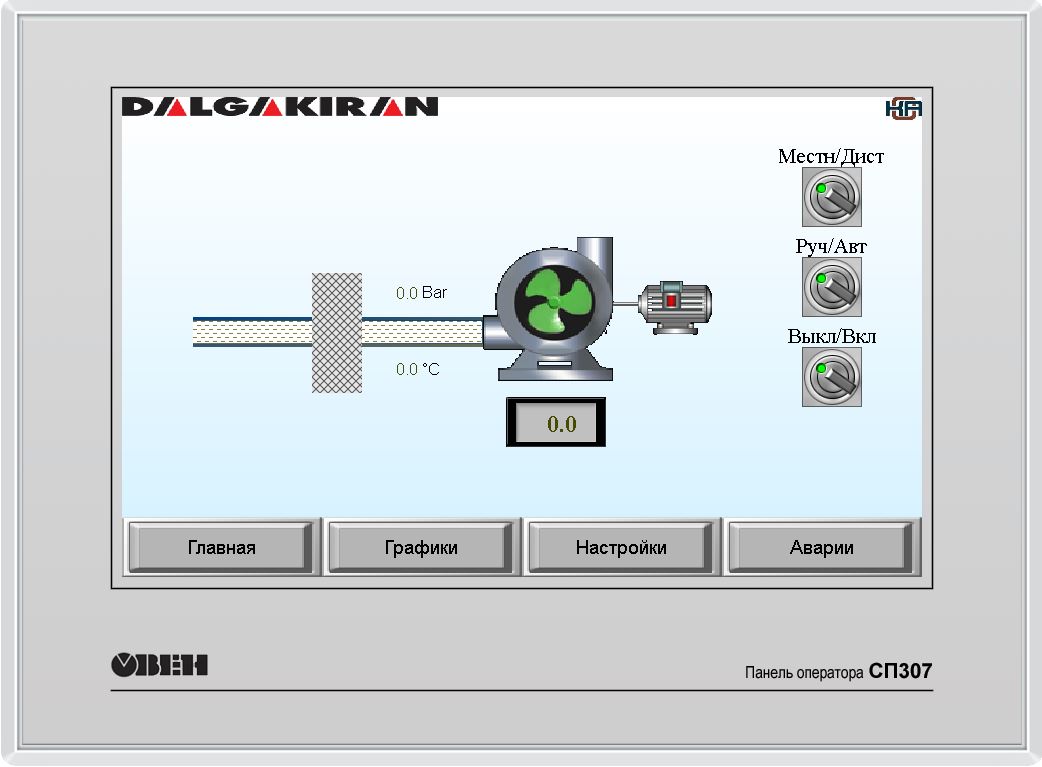This screenshot has height=767, width=1042.
Task: Click the Панель оператора СП307 label
Action: (838, 671)
